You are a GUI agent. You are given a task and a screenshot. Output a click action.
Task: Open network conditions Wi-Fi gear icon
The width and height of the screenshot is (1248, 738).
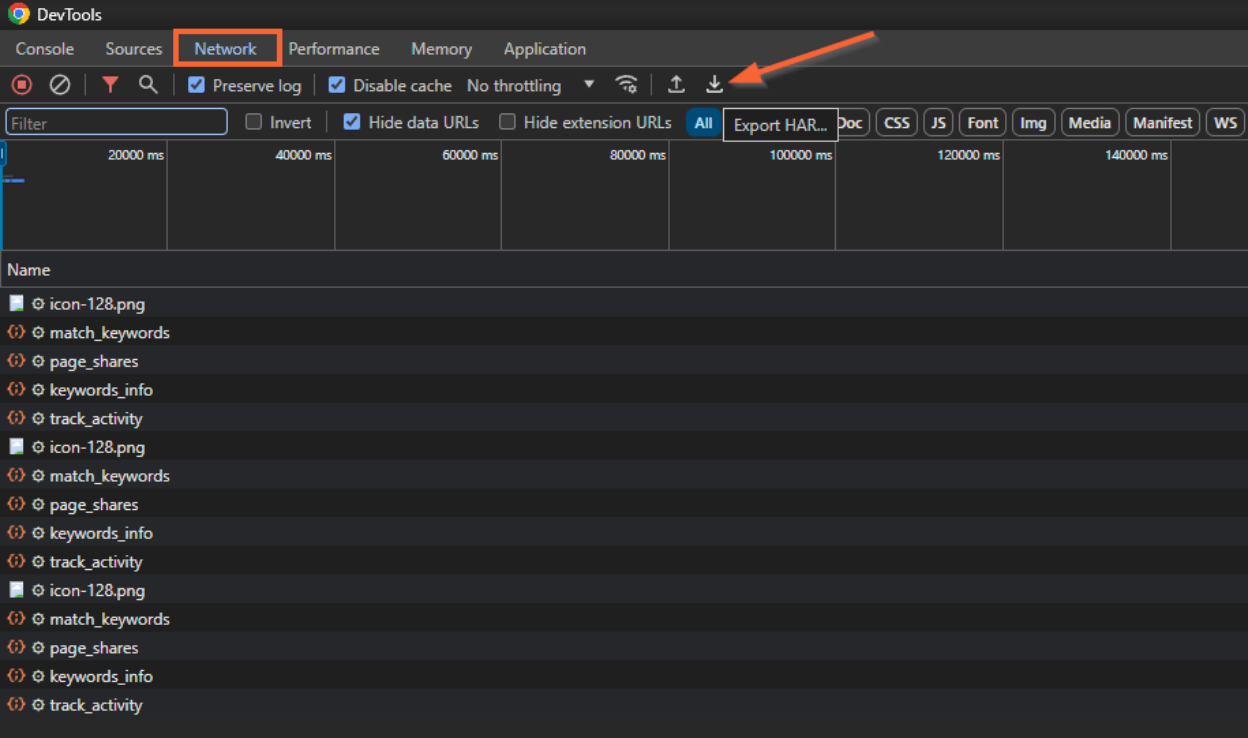pos(627,85)
